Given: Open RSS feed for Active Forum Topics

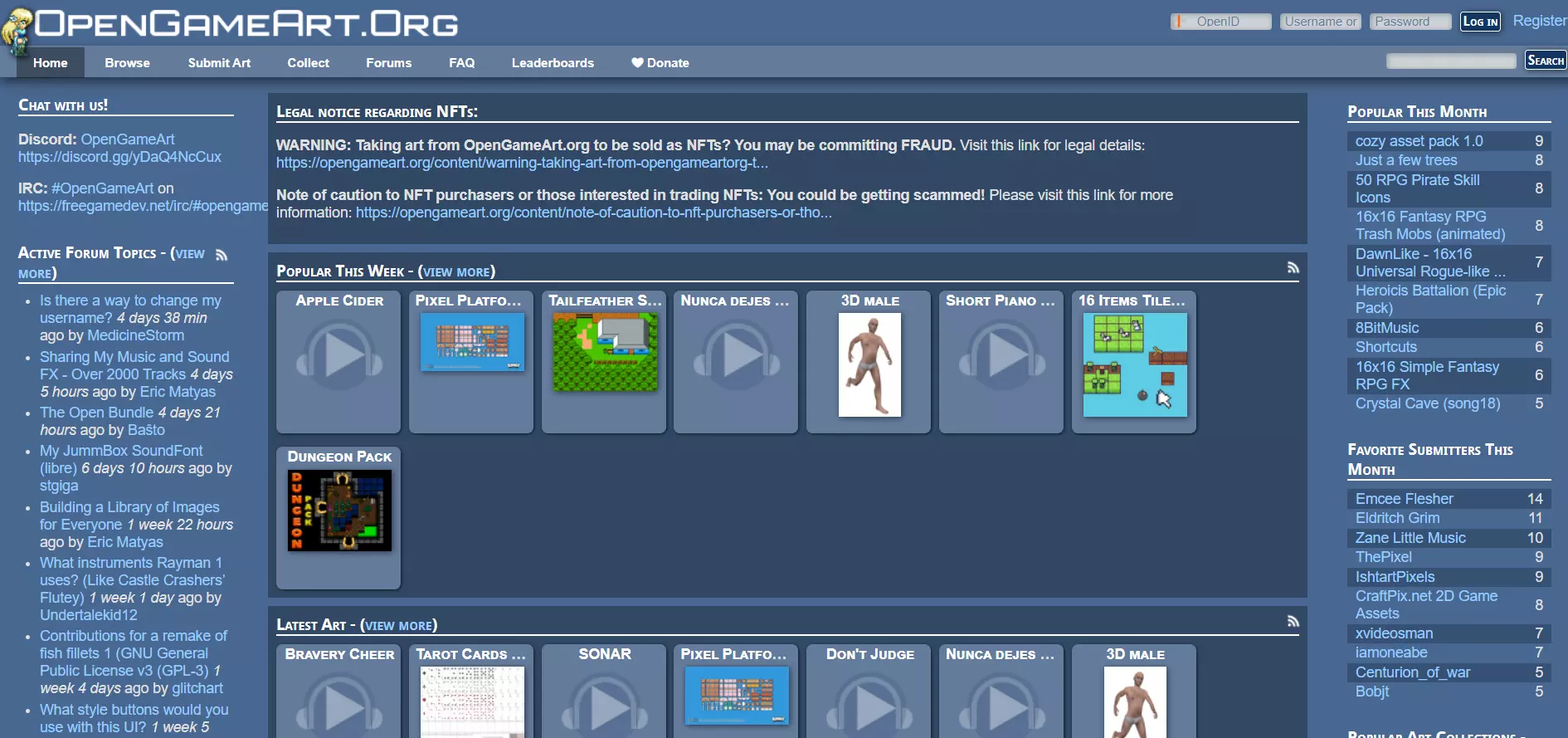Looking at the screenshot, I should 222,255.
